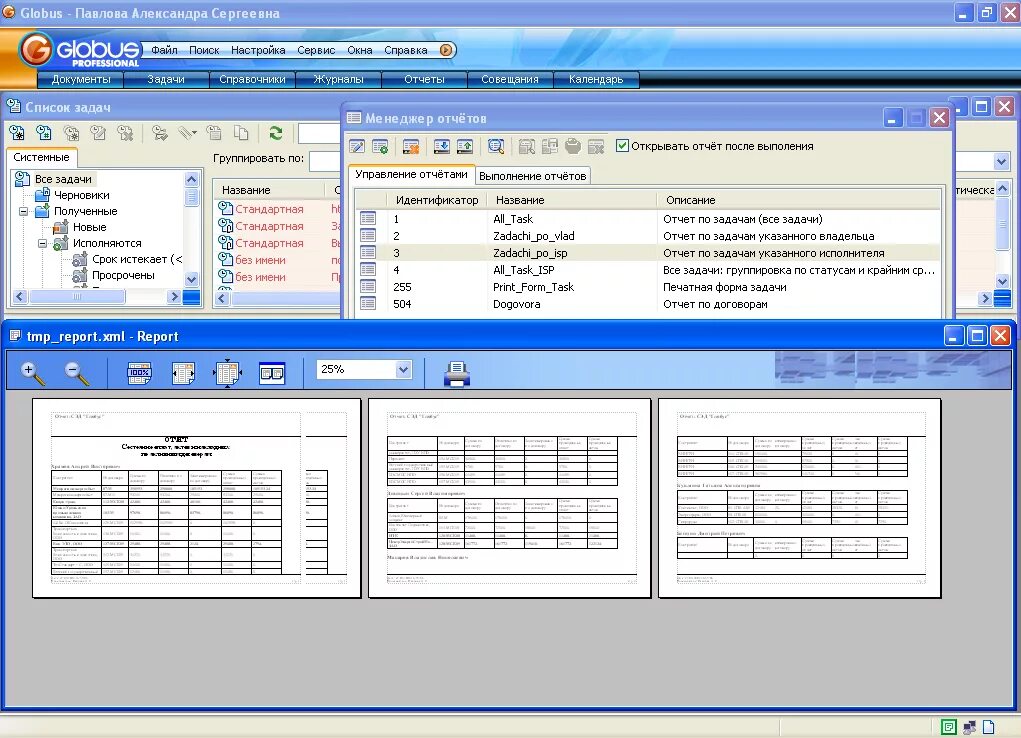Screen dimensions: 1021x738
Task: Open the Сервис menu
Action: 316,50
